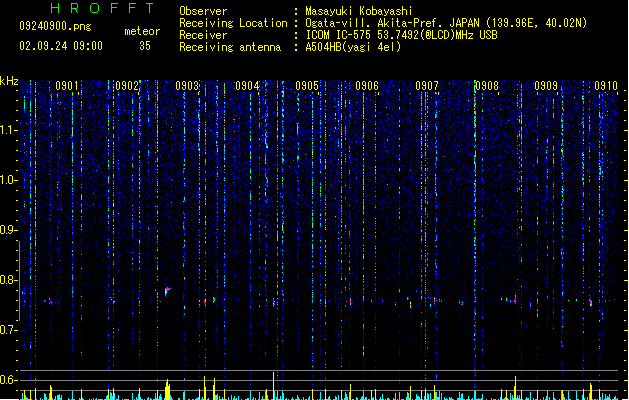
Task: Click the 0906 time marker
Action: coord(367,86)
